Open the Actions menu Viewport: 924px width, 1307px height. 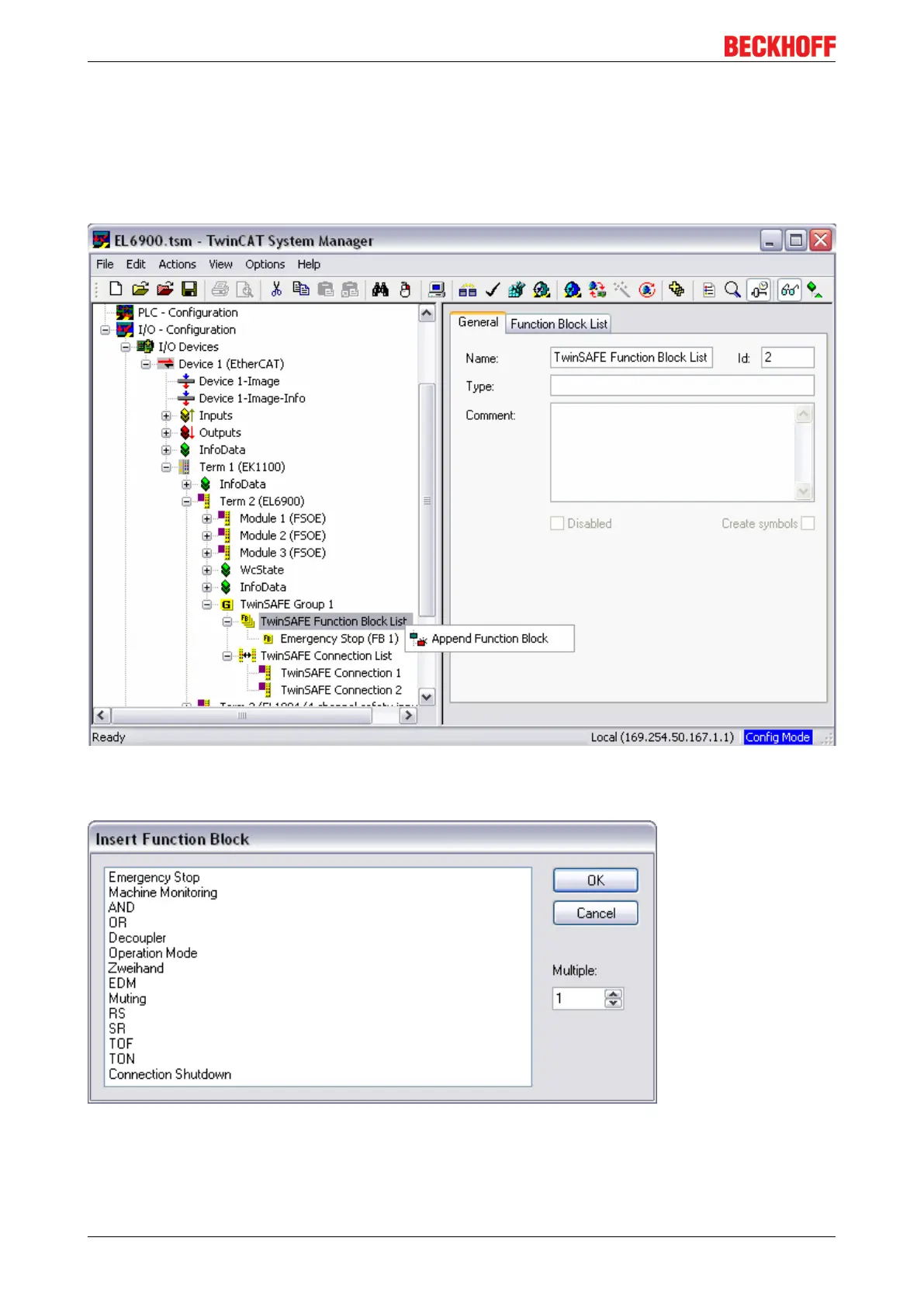(x=177, y=264)
